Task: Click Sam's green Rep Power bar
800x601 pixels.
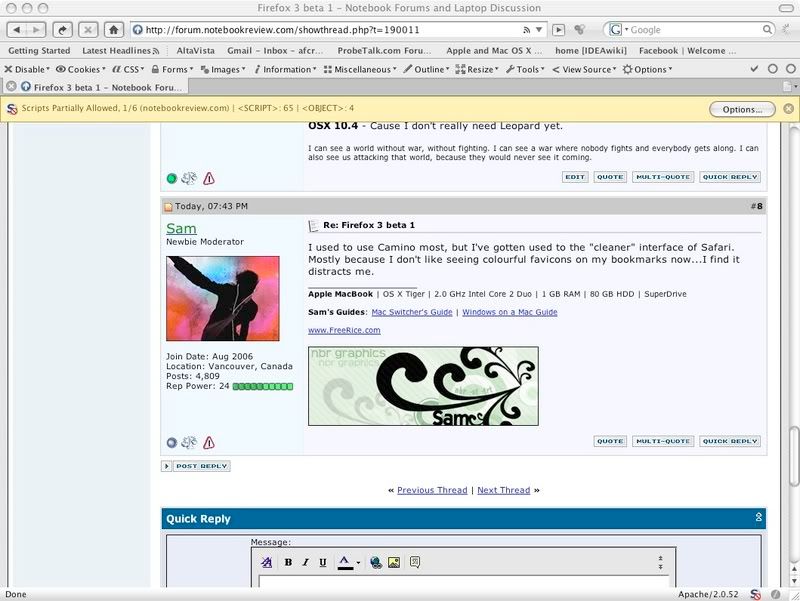Action: point(263,387)
